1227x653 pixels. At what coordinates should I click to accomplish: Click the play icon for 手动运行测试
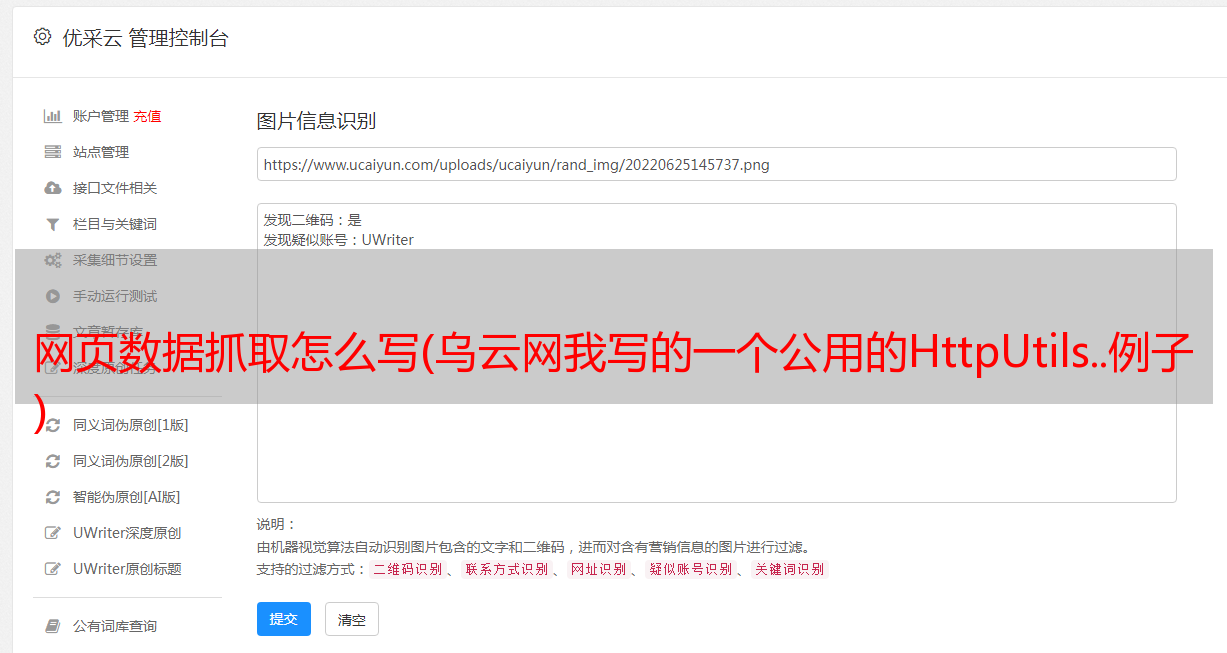coord(53,296)
